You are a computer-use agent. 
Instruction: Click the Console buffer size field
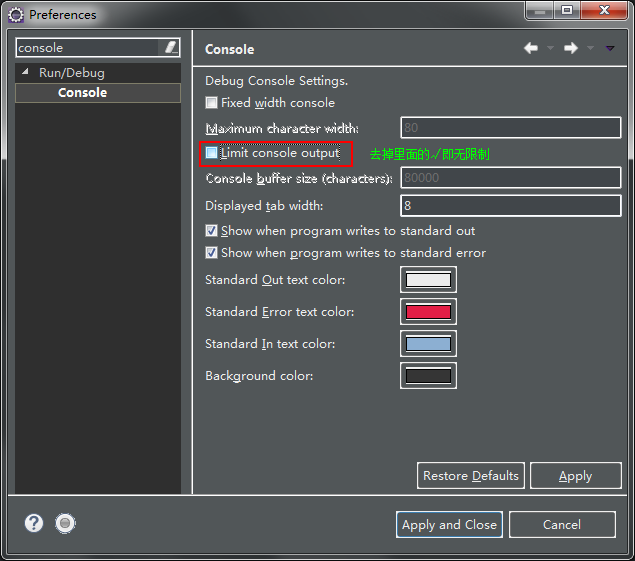click(511, 177)
